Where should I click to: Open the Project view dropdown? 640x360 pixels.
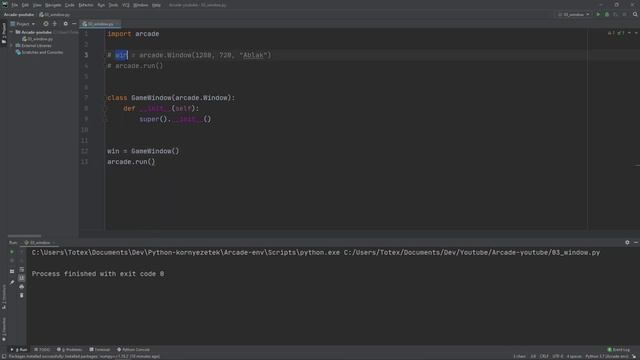point(23,24)
